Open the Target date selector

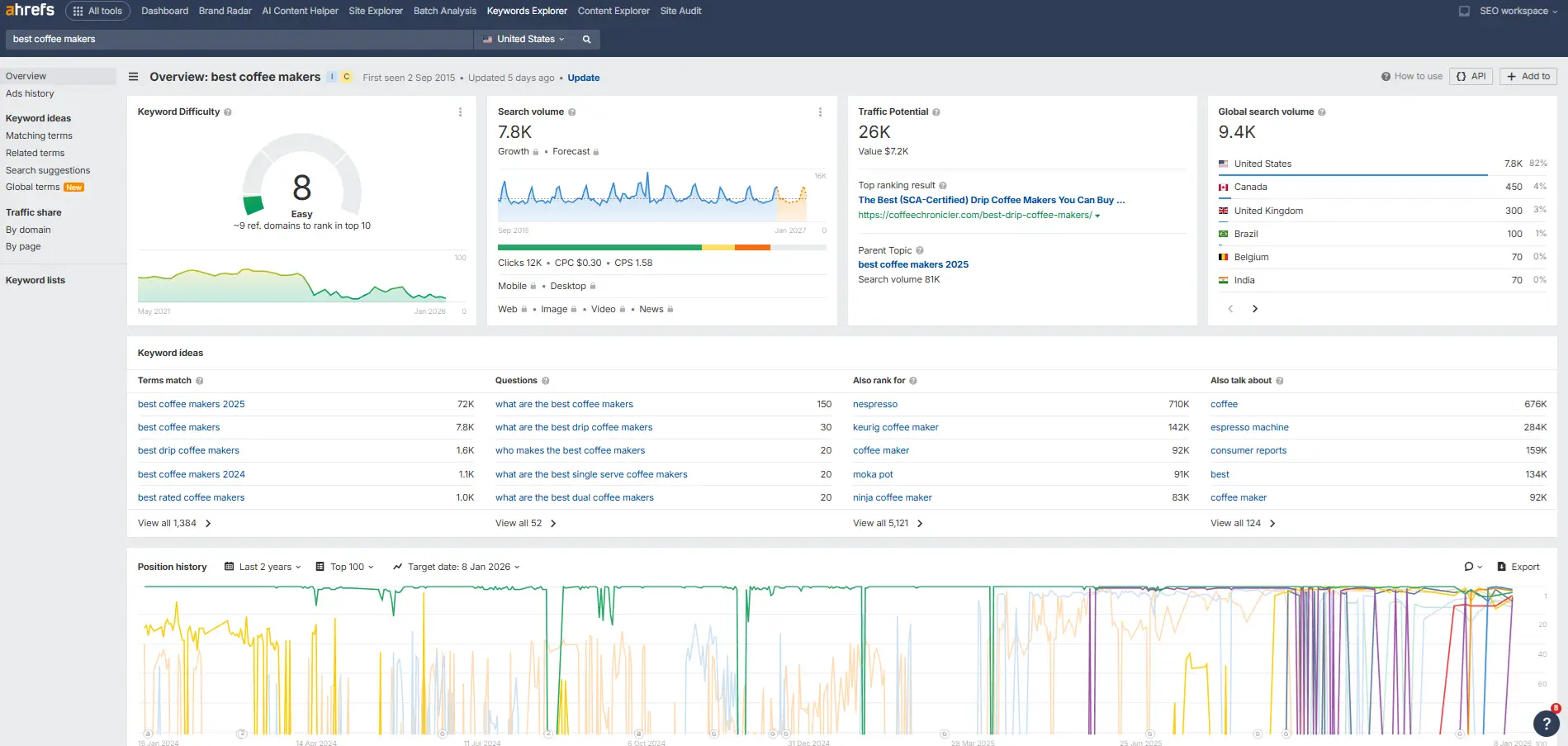point(456,567)
